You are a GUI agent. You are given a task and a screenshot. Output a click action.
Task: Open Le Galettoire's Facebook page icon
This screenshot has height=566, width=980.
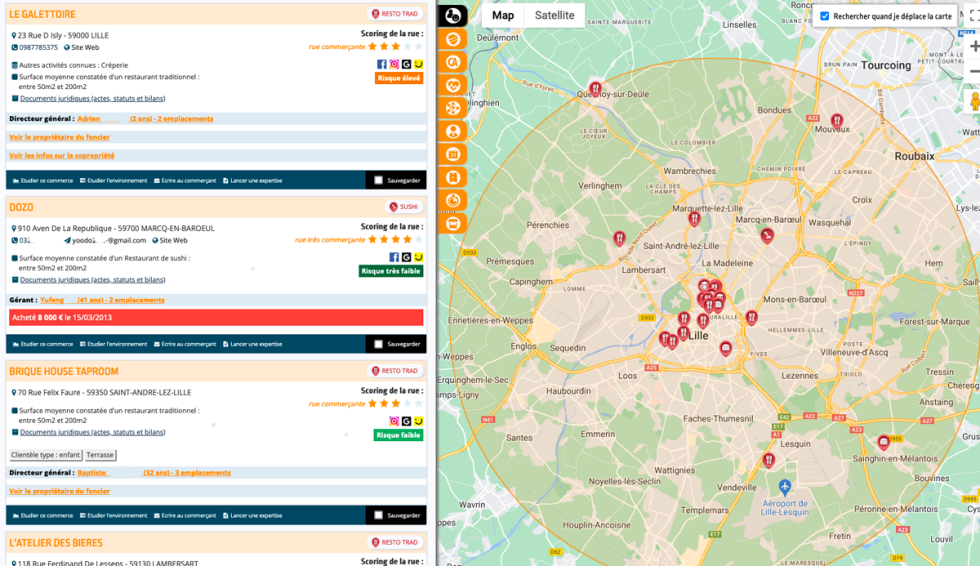pyautogui.click(x=382, y=64)
